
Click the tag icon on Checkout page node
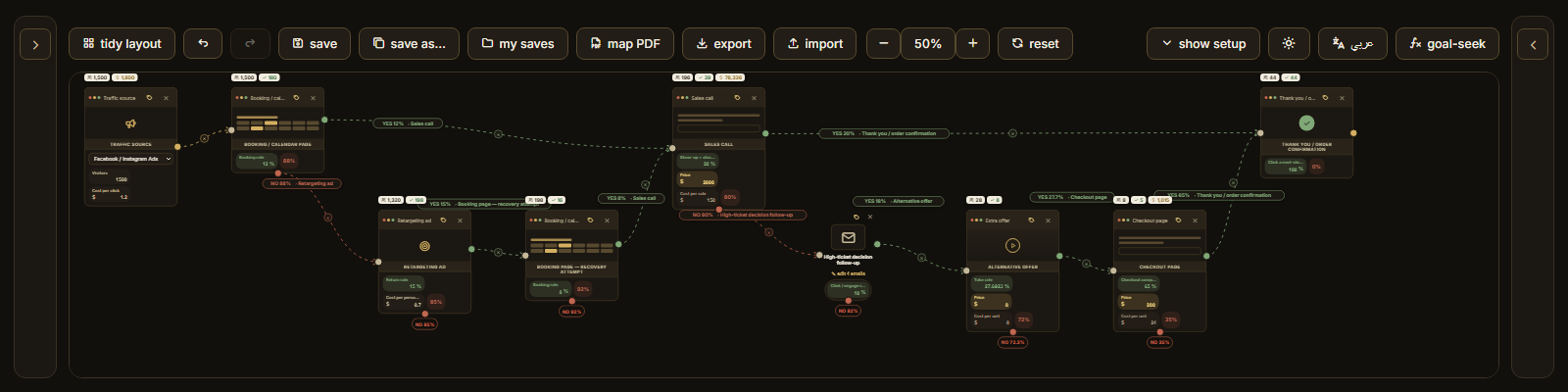(x=1178, y=220)
